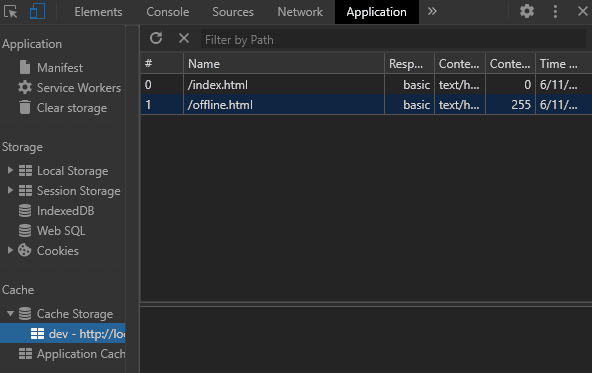Refresh the cache entries list
Screen dimensions: 592x373
(156, 38)
